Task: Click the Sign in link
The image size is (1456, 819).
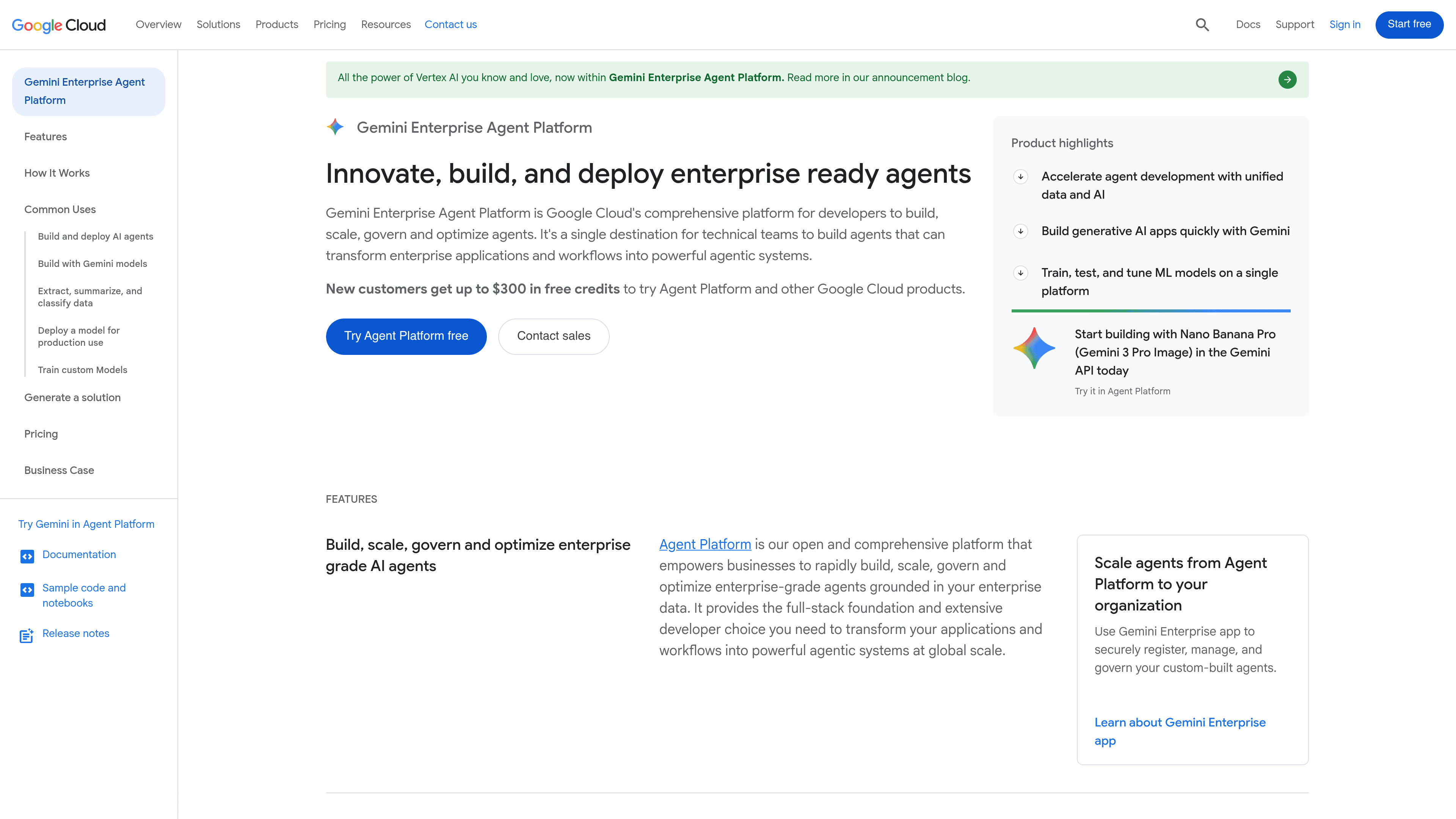Action: (x=1345, y=24)
